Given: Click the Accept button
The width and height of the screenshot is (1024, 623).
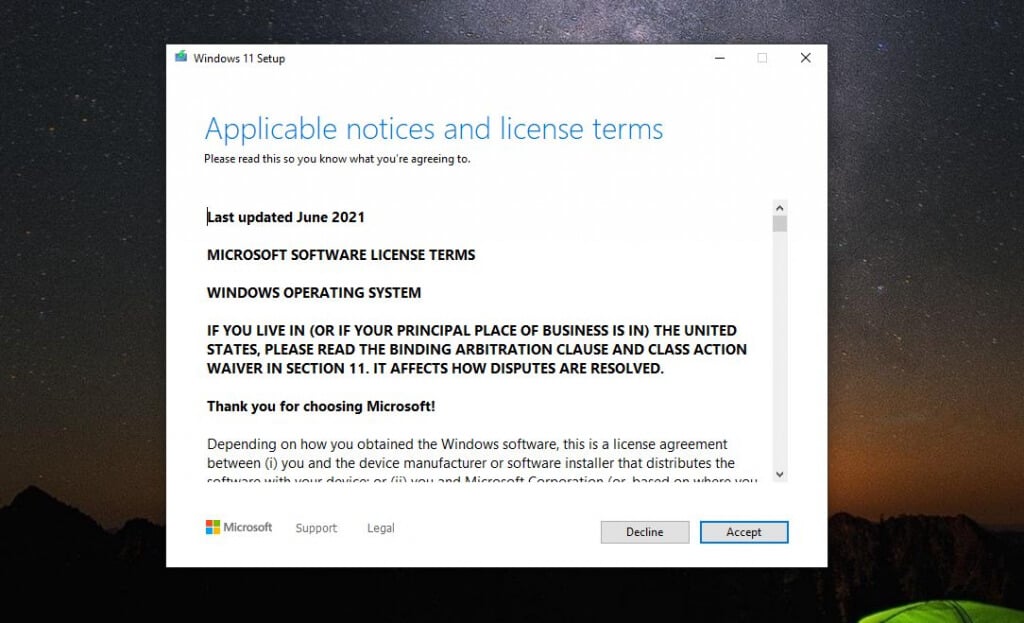Looking at the screenshot, I should click(744, 532).
